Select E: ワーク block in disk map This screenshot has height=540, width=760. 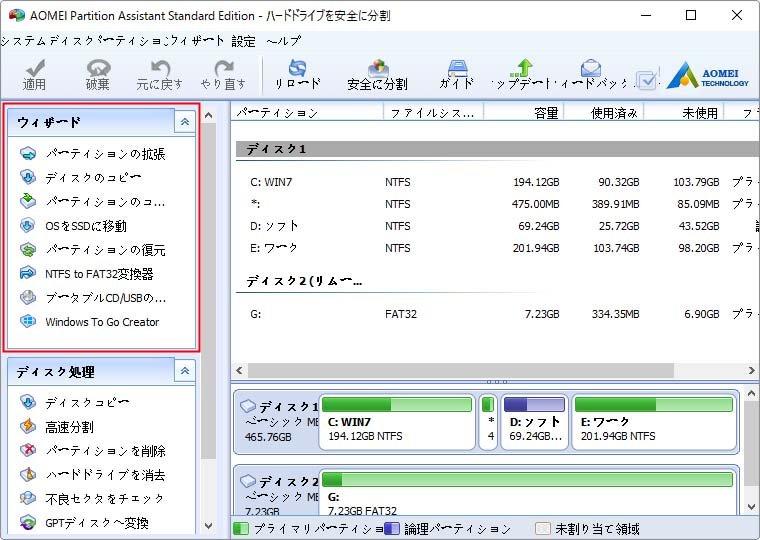pyautogui.click(x=654, y=422)
